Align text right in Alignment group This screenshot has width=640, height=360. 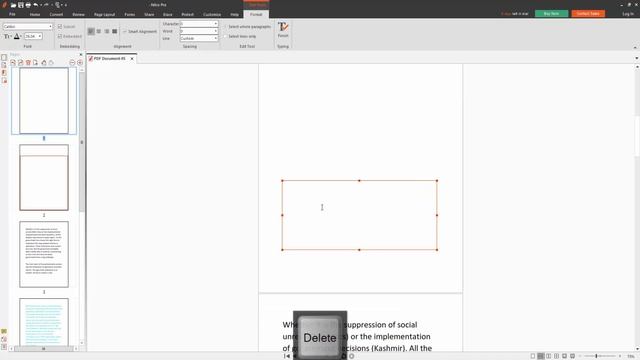pos(107,31)
